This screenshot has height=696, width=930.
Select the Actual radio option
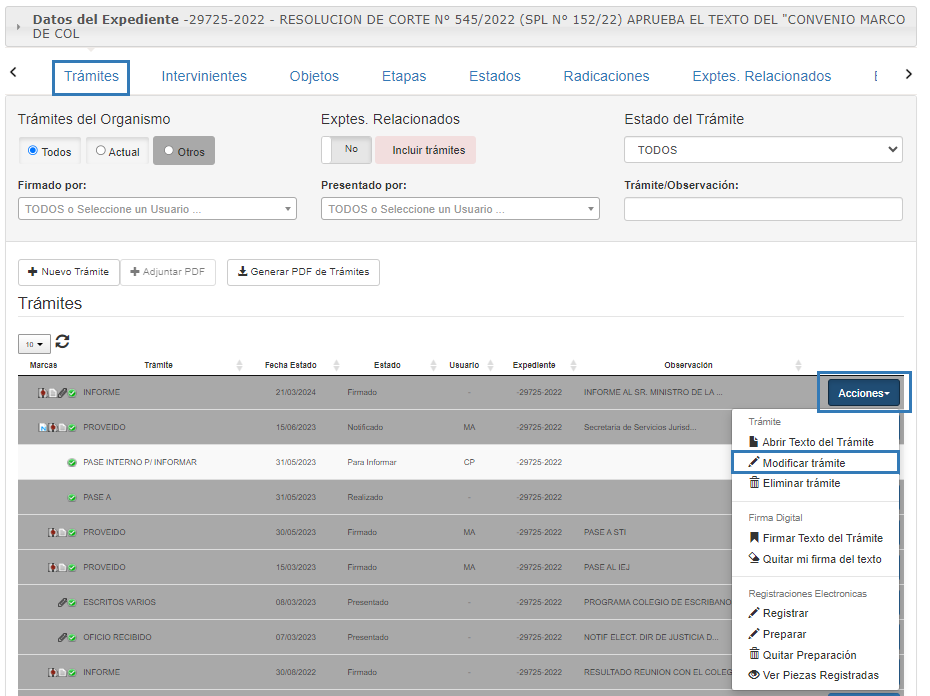click(101, 151)
